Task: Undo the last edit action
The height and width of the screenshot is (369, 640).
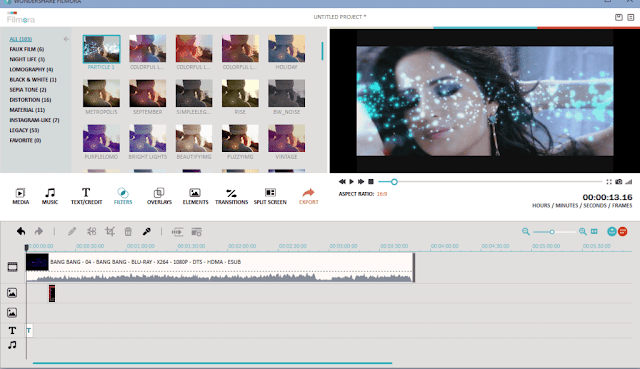Action: (21, 231)
